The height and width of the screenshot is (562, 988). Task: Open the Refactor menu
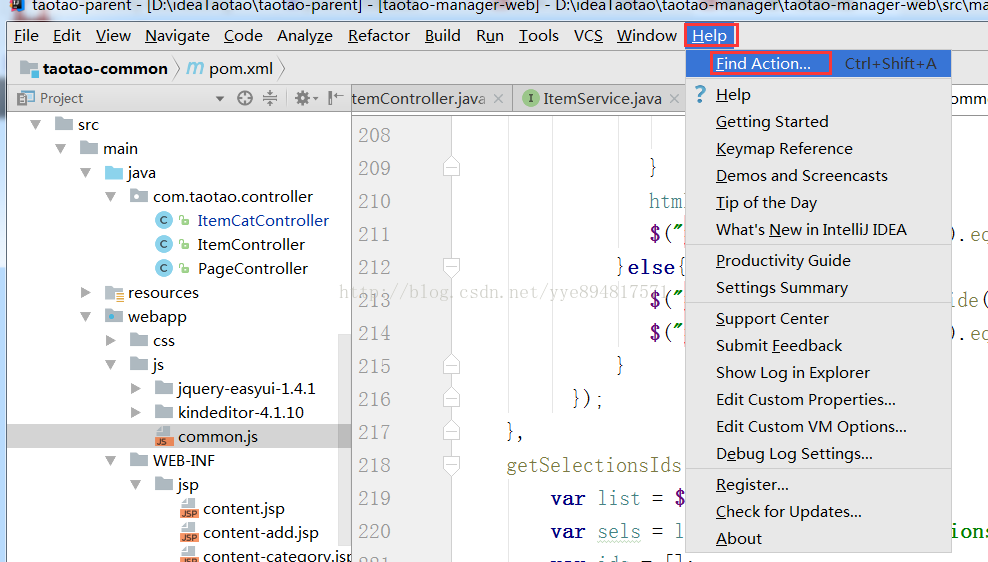(x=379, y=36)
